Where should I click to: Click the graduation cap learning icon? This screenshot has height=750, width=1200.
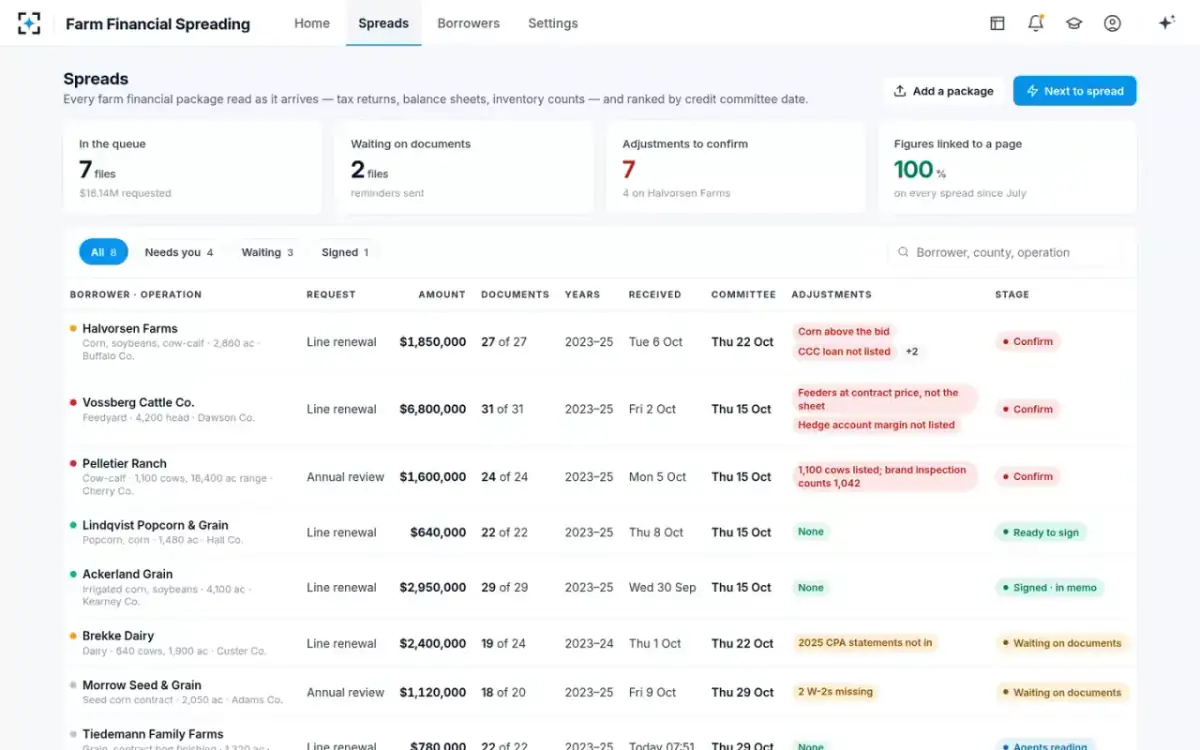[x=1074, y=23]
